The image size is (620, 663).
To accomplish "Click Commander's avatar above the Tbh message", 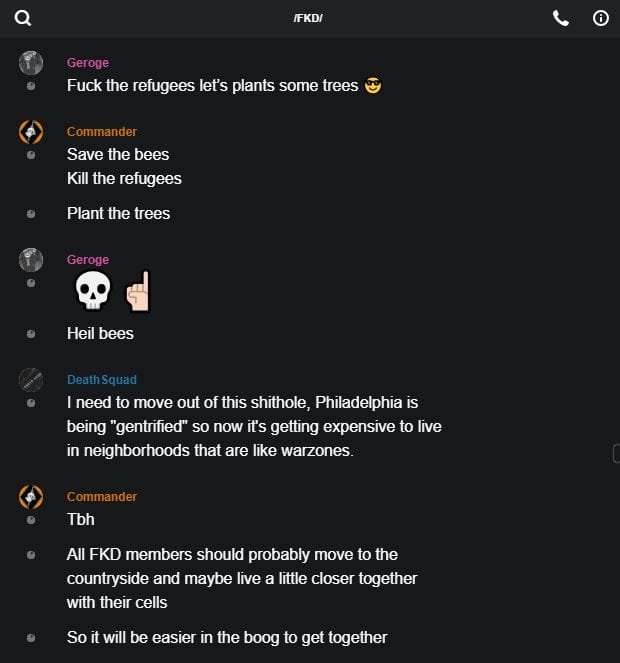I will click(31, 496).
